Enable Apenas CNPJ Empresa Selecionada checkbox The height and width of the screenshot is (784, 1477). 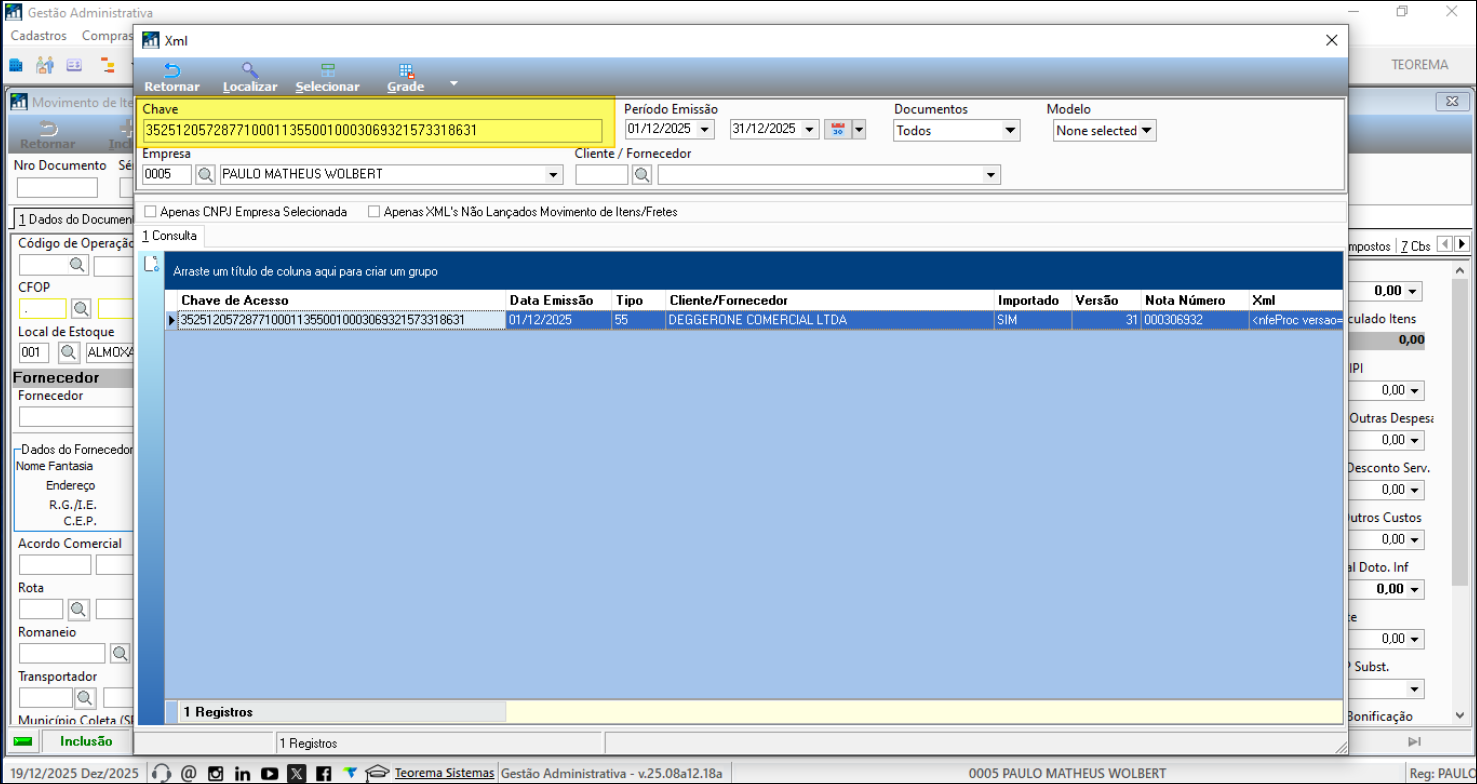pos(151,212)
